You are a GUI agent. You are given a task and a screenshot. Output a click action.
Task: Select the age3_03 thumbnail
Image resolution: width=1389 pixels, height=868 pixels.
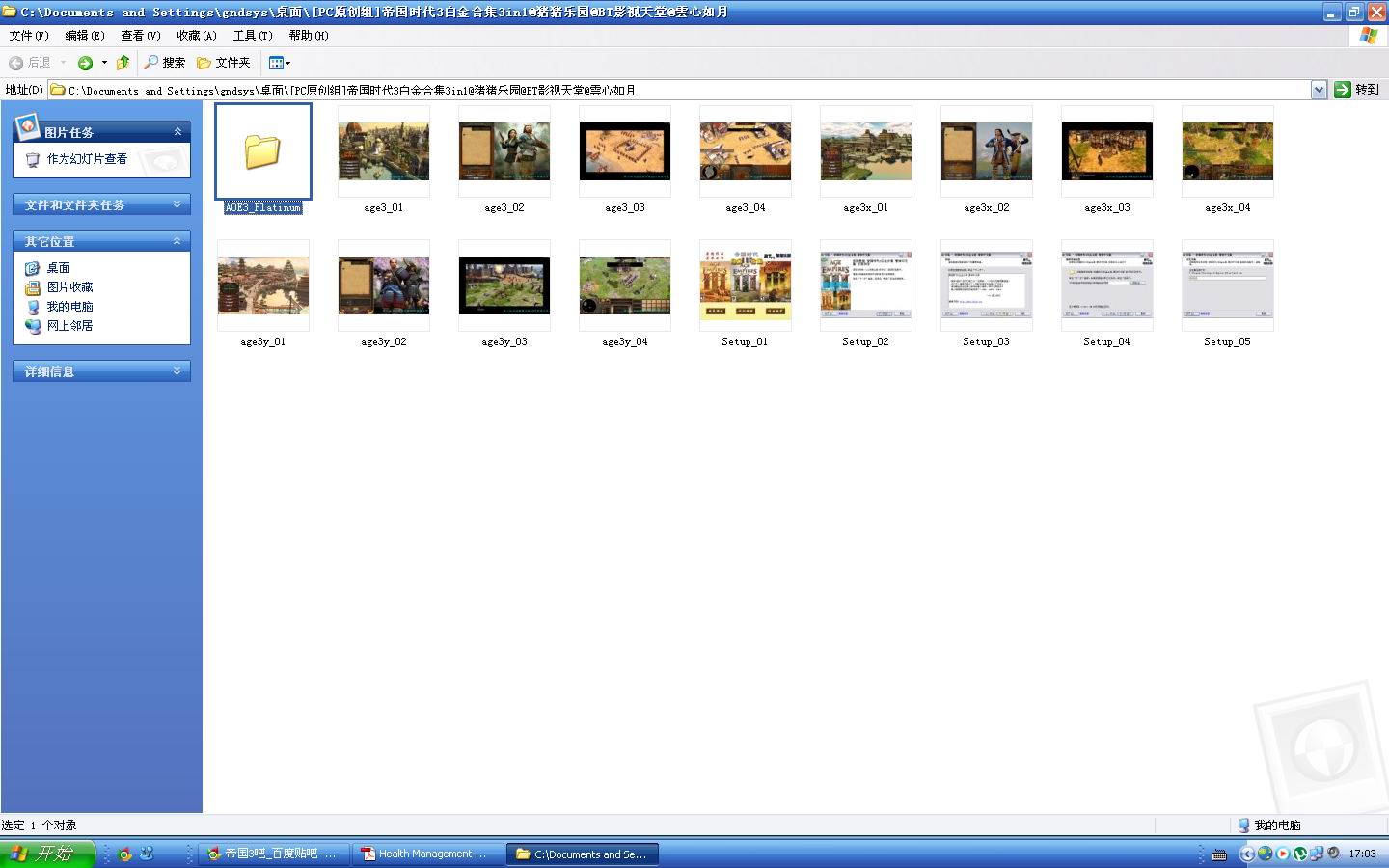coord(625,151)
